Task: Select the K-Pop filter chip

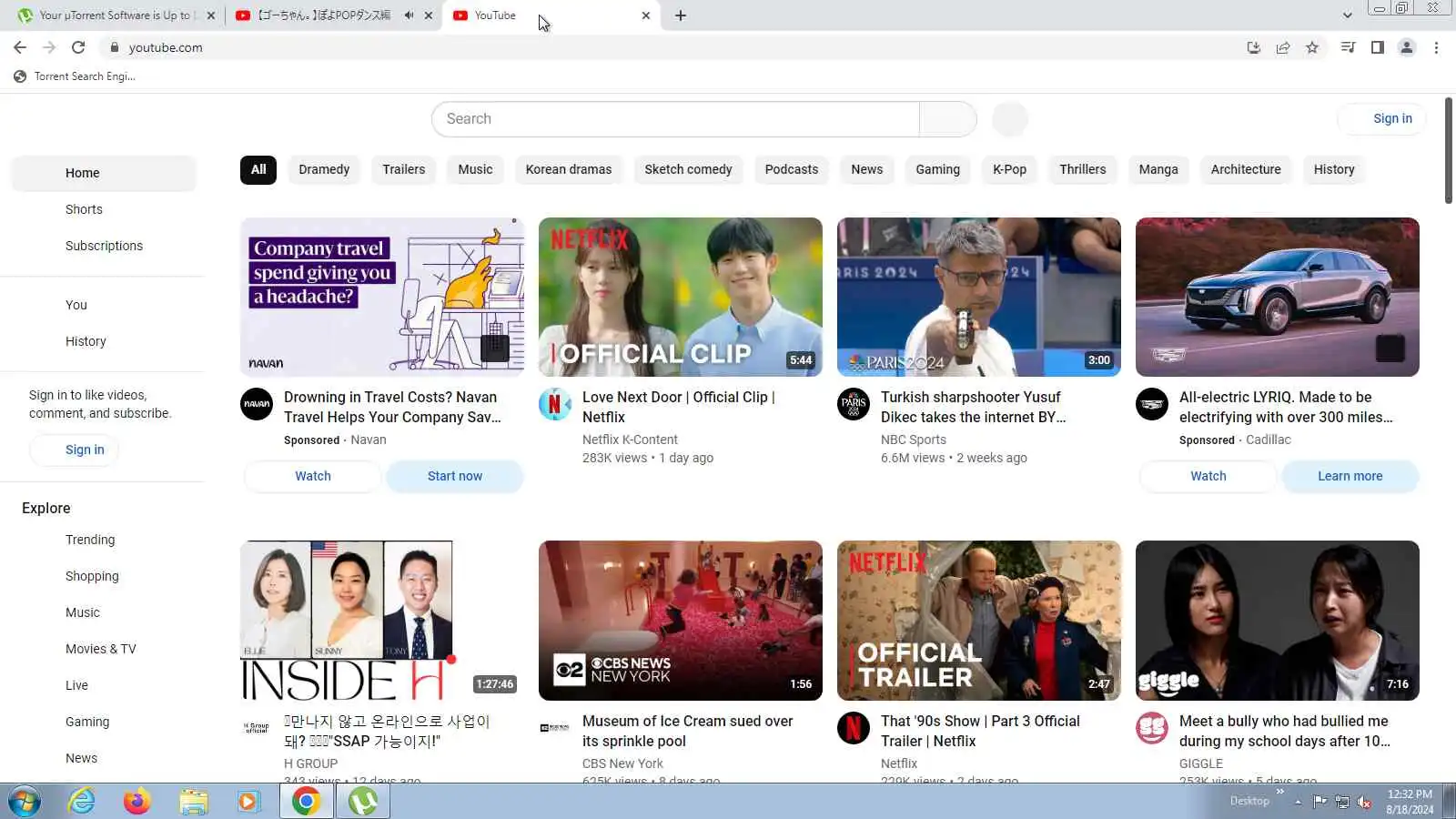Action: pyautogui.click(x=1009, y=169)
